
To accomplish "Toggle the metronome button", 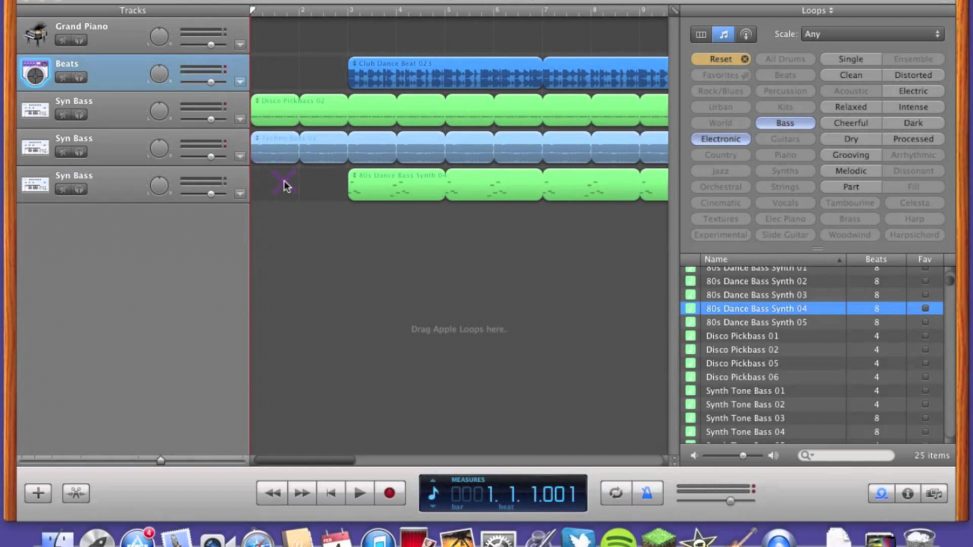I will (x=646, y=493).
